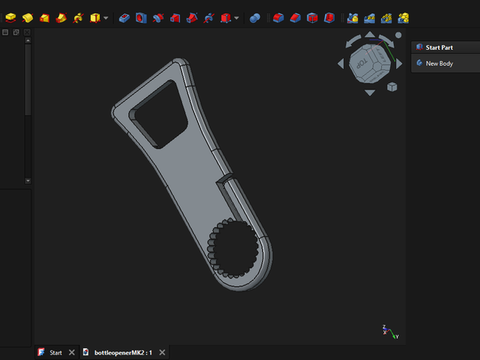Screen dimensions: 480x360
Task: Select the Groove tool
Action: (158, 18)
